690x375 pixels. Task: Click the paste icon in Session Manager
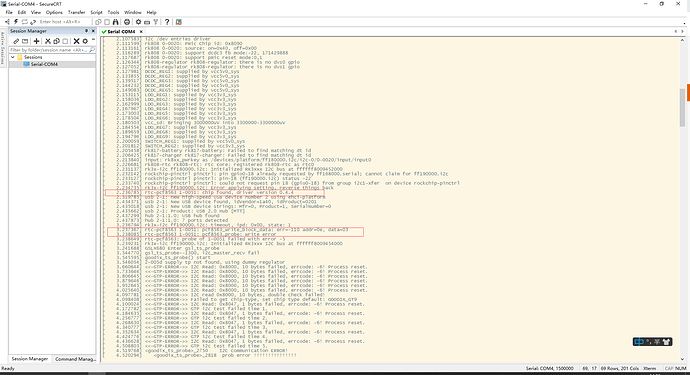(x=65, y=41)
